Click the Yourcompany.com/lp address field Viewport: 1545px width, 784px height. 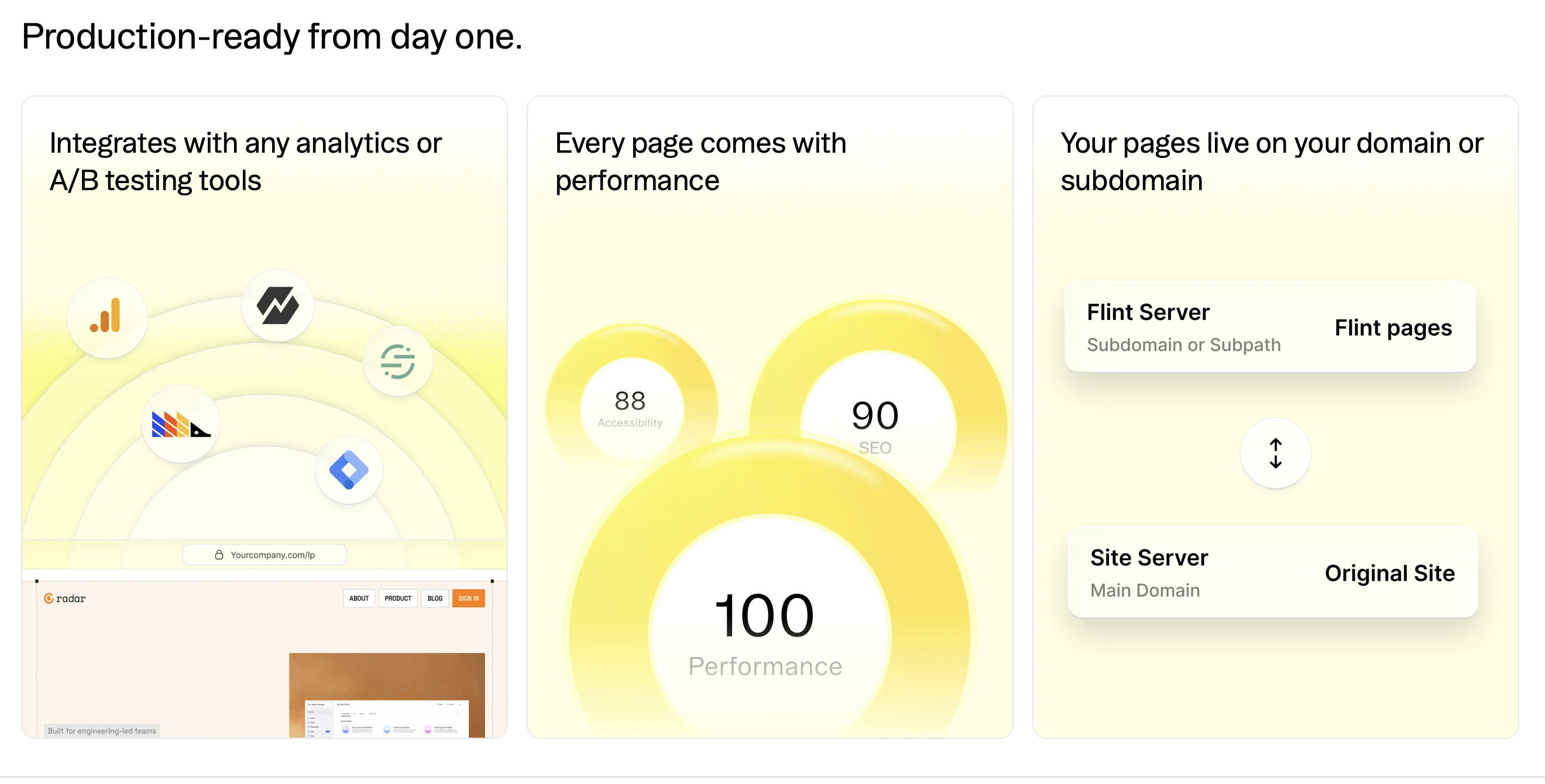(264, 555)
